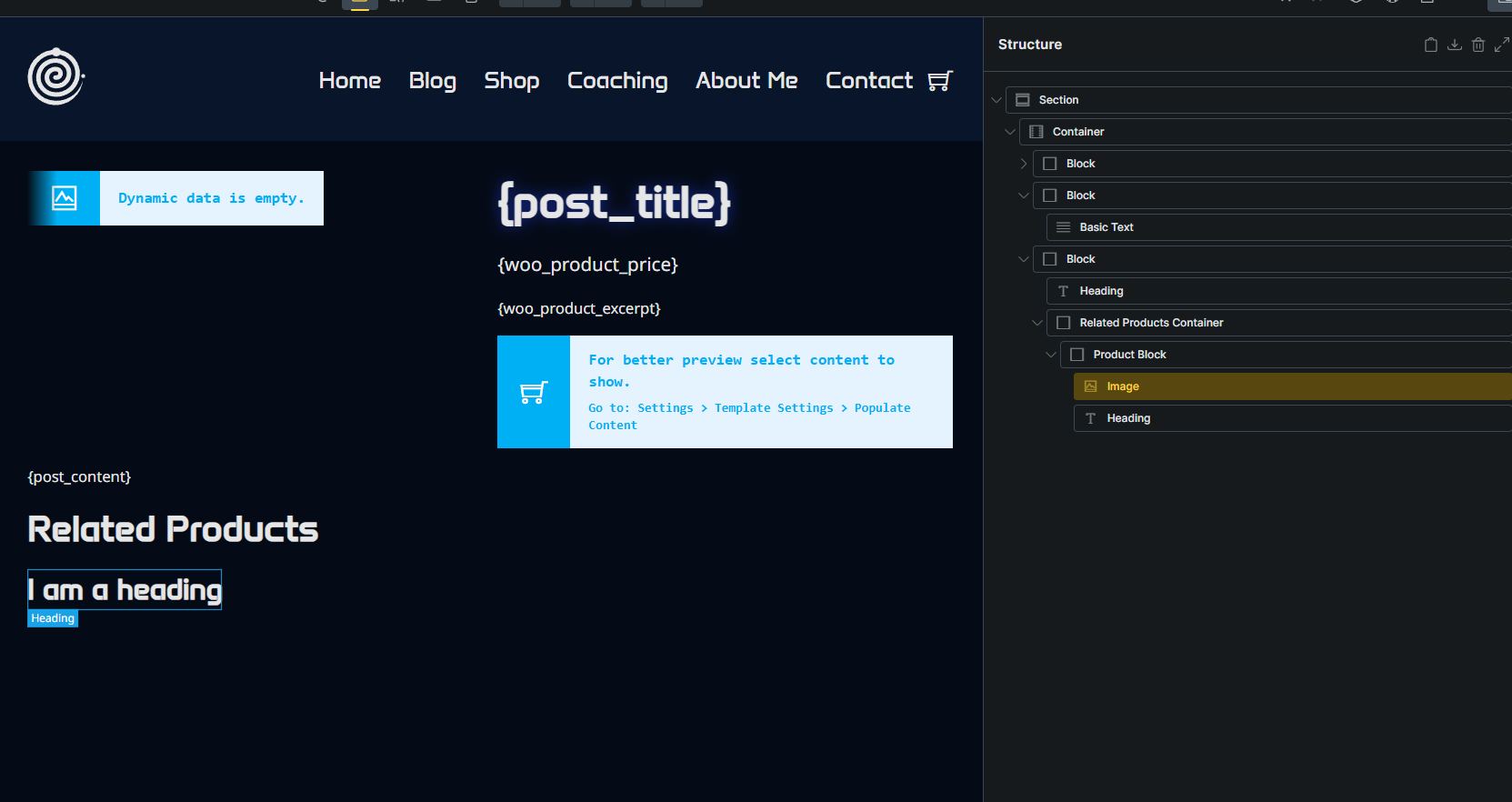Expand the Structure panel with arrows icon
The height and width of the screenshot is (802, 1512).
[x=1501, y=45]
